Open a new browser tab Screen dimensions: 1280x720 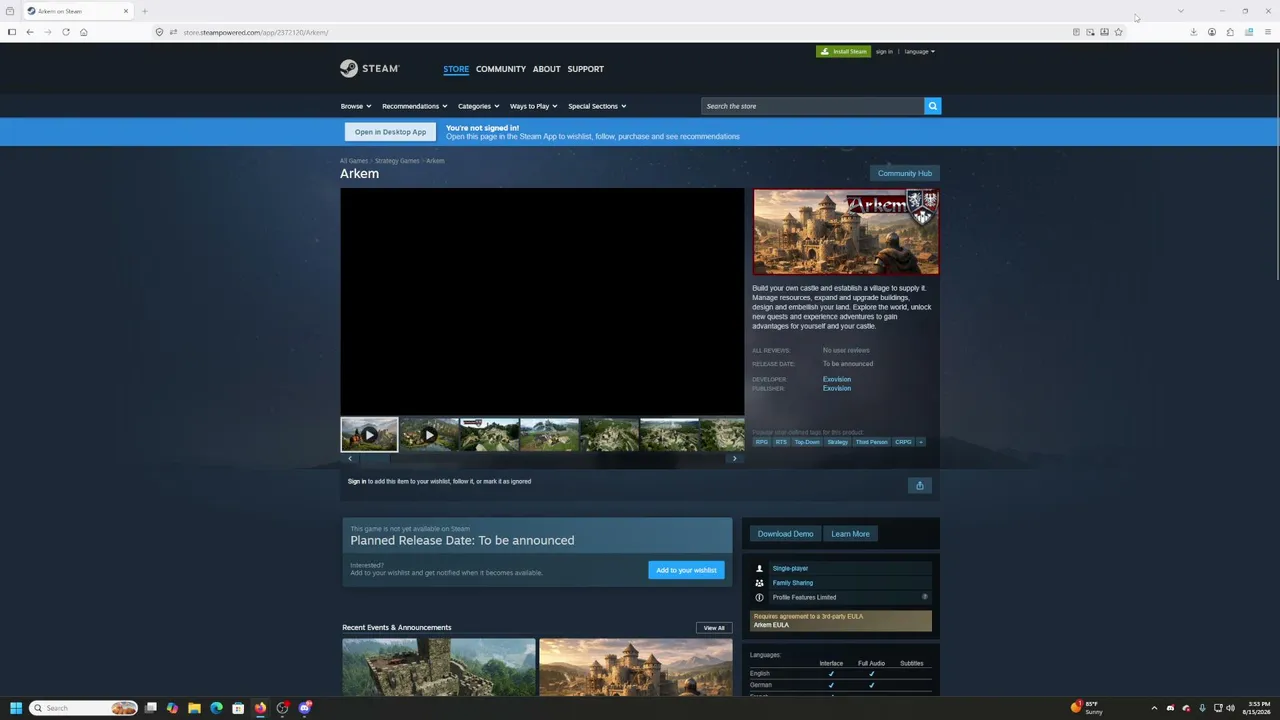(144, 11)
